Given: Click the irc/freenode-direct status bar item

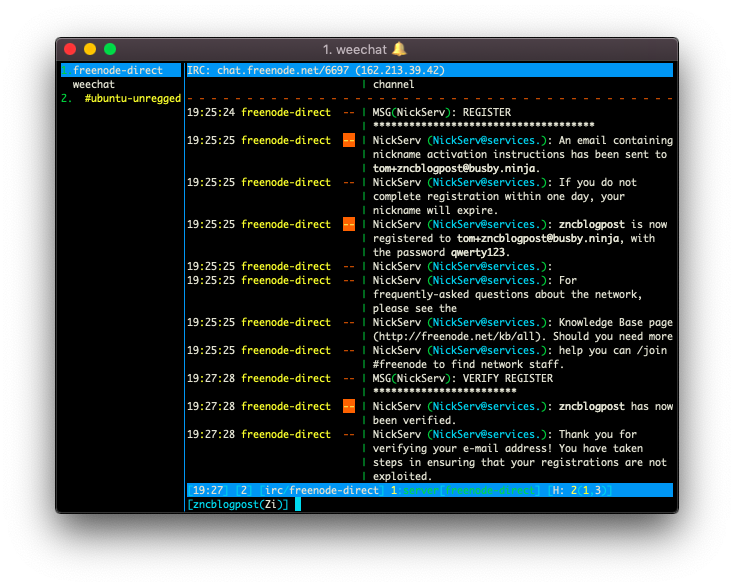Looking at the screenshot, I should coord(321,490).
